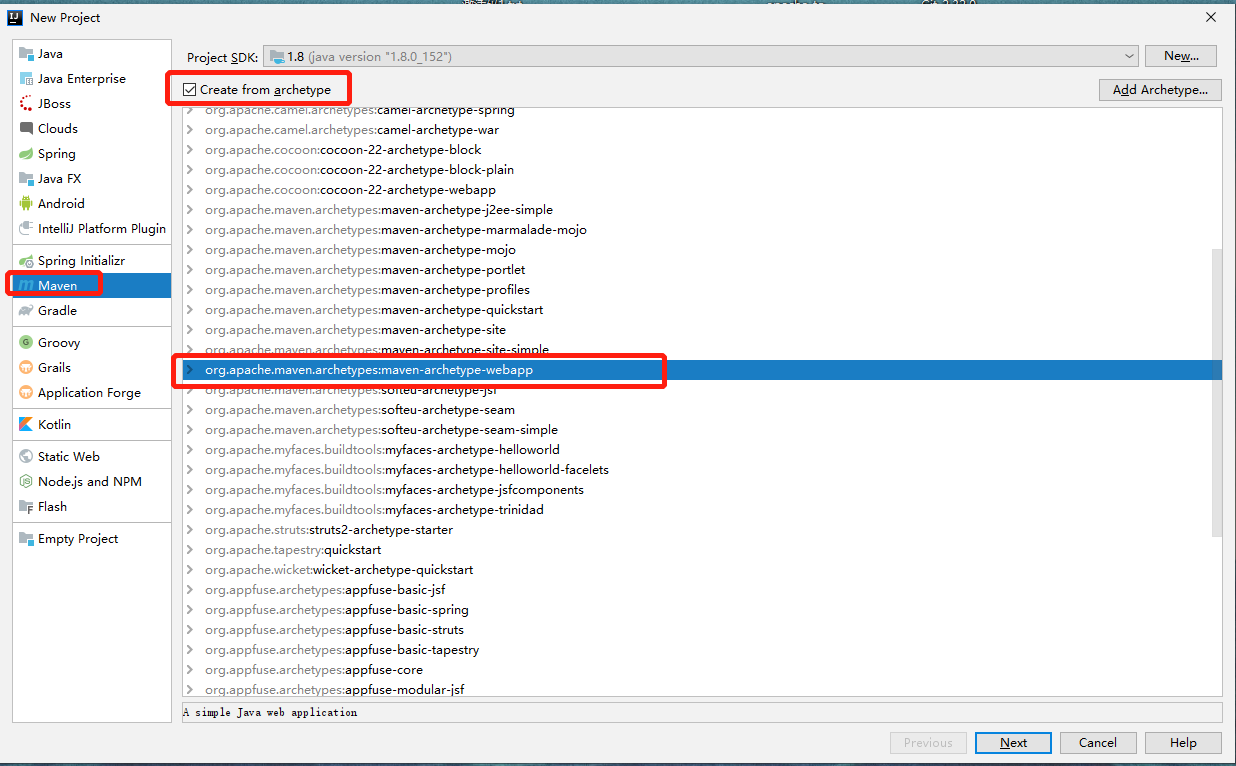
Task: Click the Clouds icon
Action: click(26, 129)
